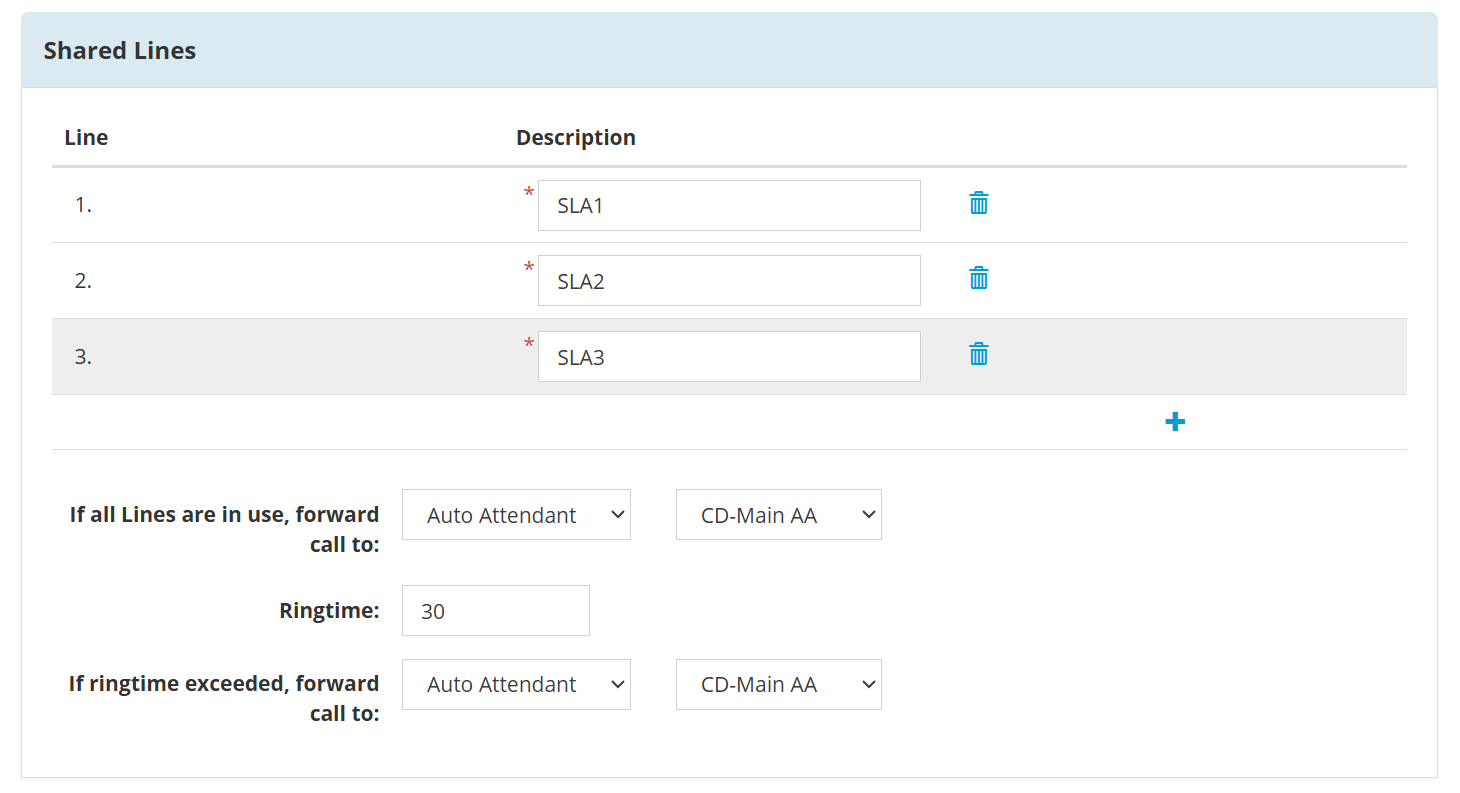1460x793 pixels.
Task: Select line row number 1
Action: (x=729, y=205)
